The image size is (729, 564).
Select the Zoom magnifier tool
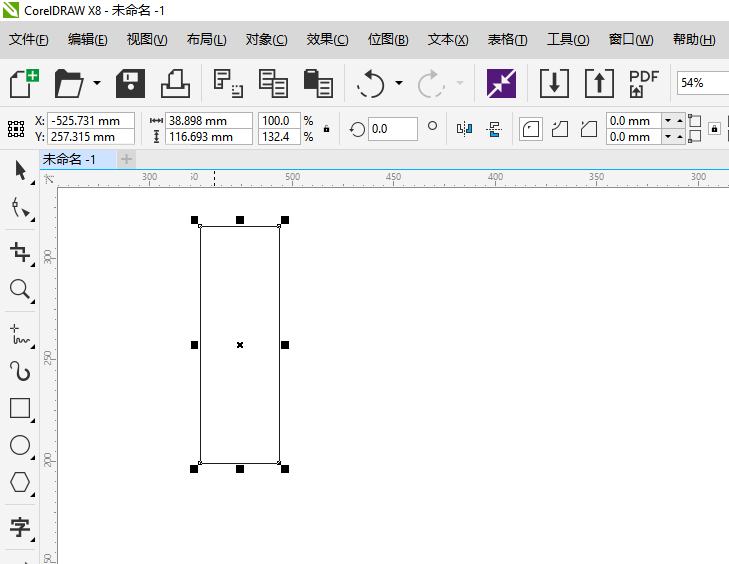(x=19, y=290)
